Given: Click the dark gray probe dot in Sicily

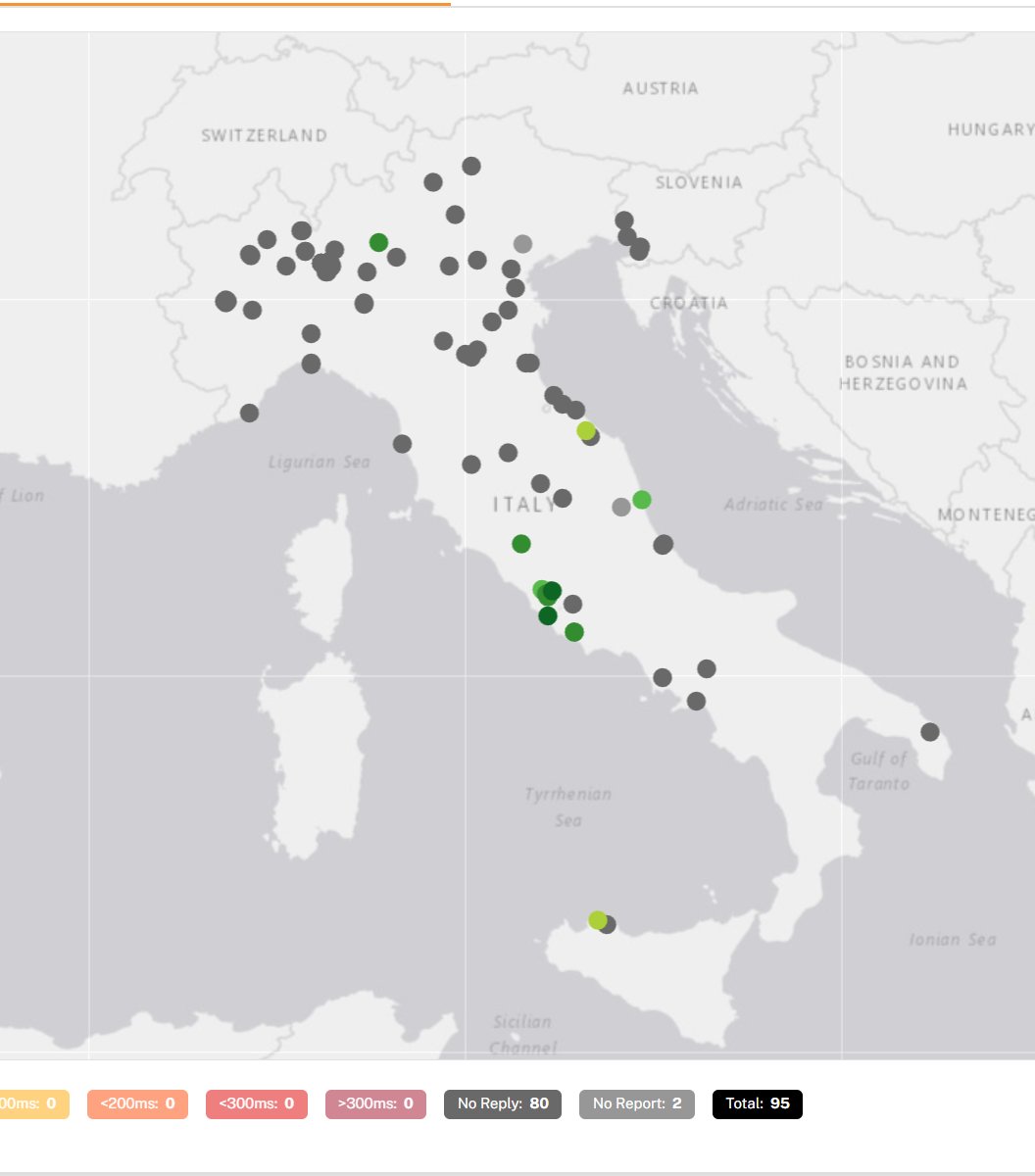Looking at the screenshot, I should click(609, 924).
